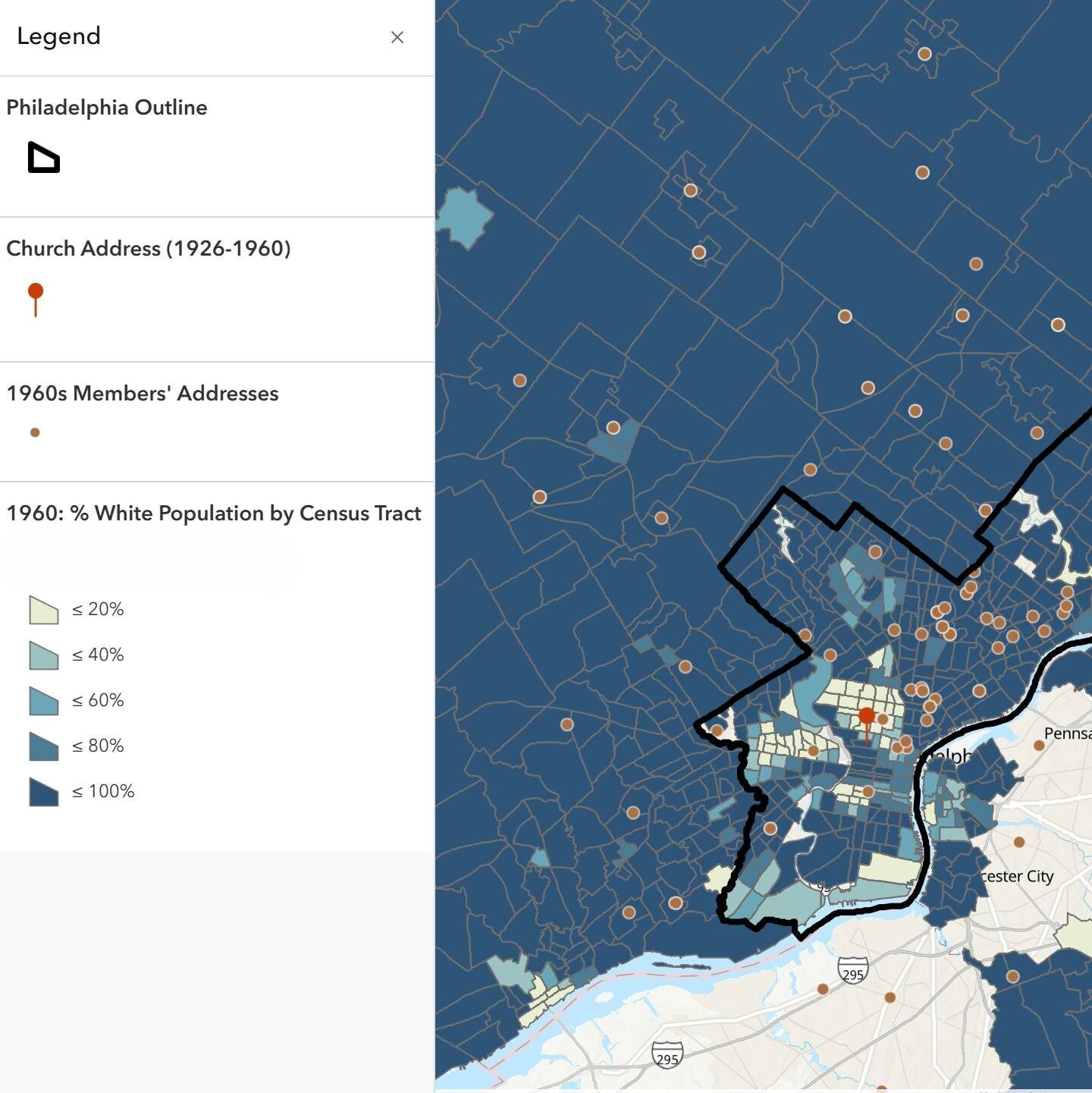Expand the 1960: % White Population legend section
Viewport: 1092px width, 1093px height.
(213, 513)
